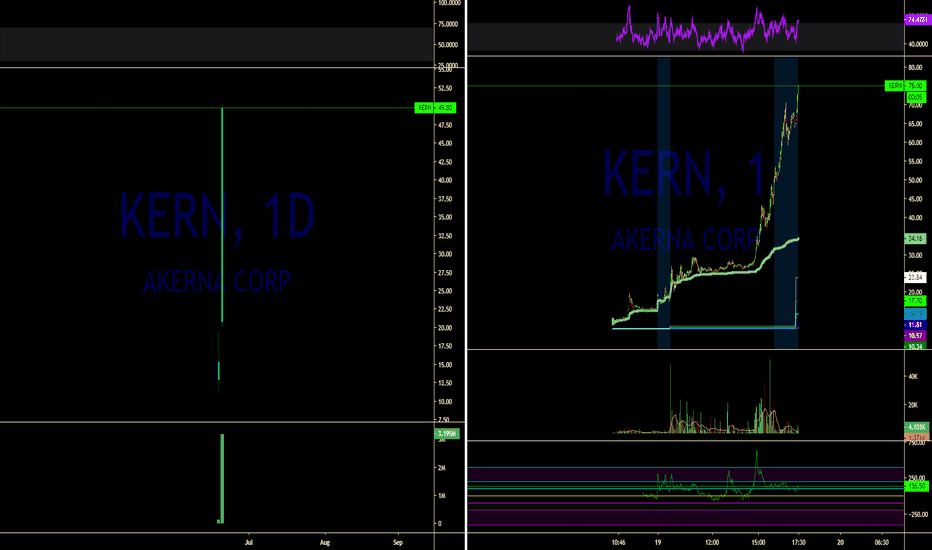Select the 12:00 label on intraday time axis
The image size is (932, 550).
pos(712,542)
